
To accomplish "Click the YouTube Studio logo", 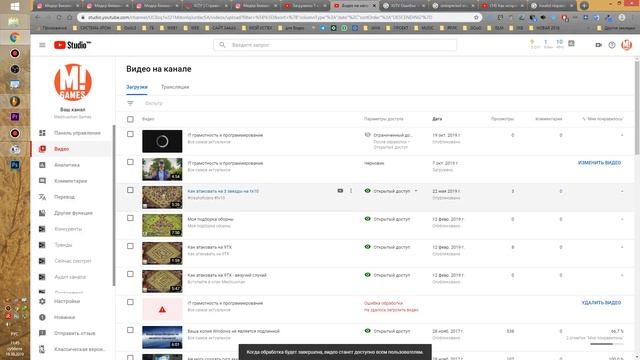I will pos(72,45).
